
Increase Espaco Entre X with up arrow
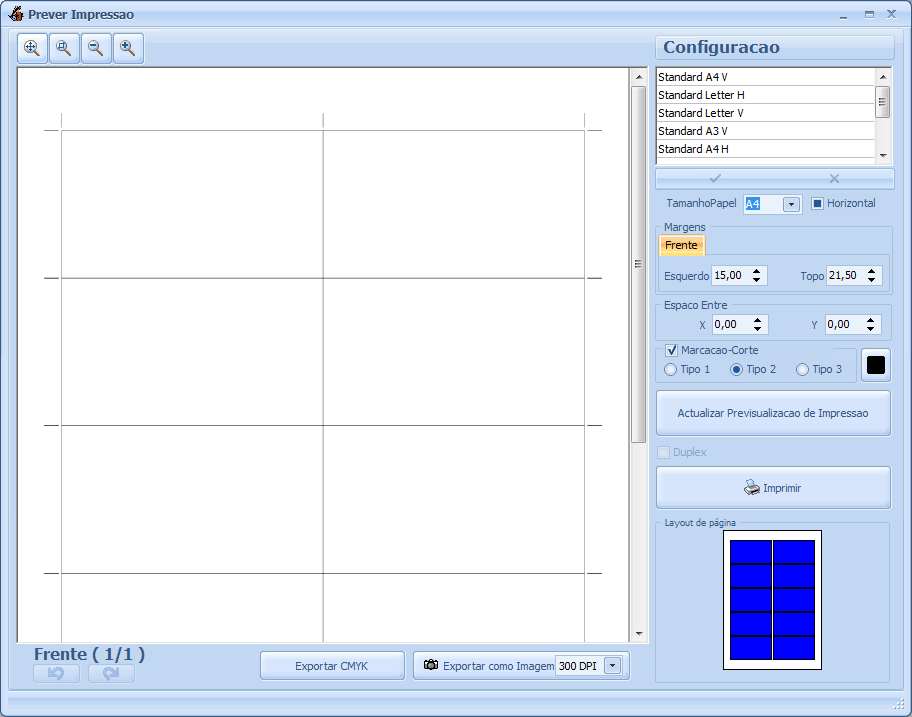click(x=757, y=320)
